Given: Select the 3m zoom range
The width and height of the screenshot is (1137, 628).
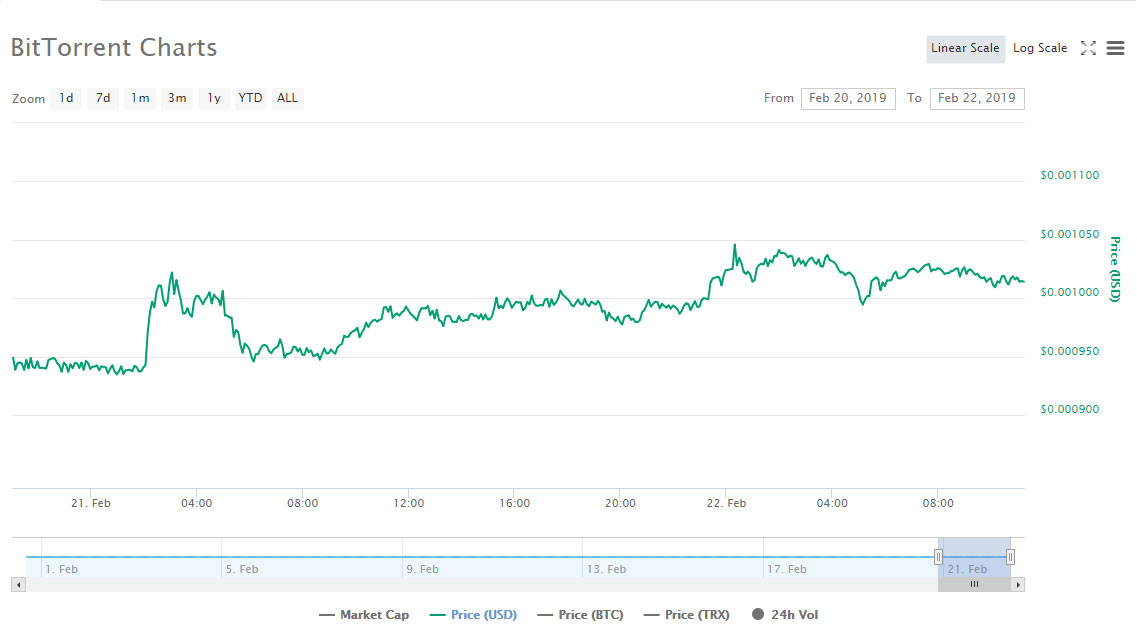Looking at the screenshot, I should [x=177, y=98].
